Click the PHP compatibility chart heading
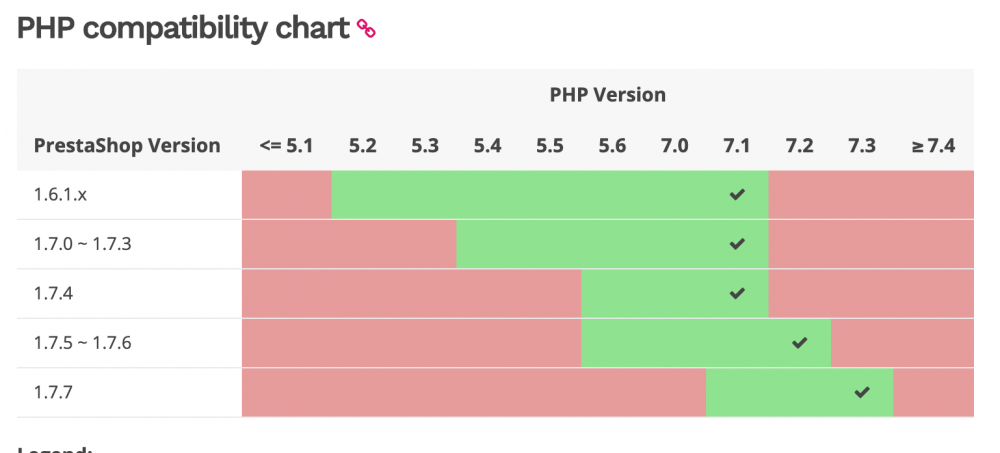Image resolution: width=1000 pixels, height=453 pixels. click(x=183, y=29)
